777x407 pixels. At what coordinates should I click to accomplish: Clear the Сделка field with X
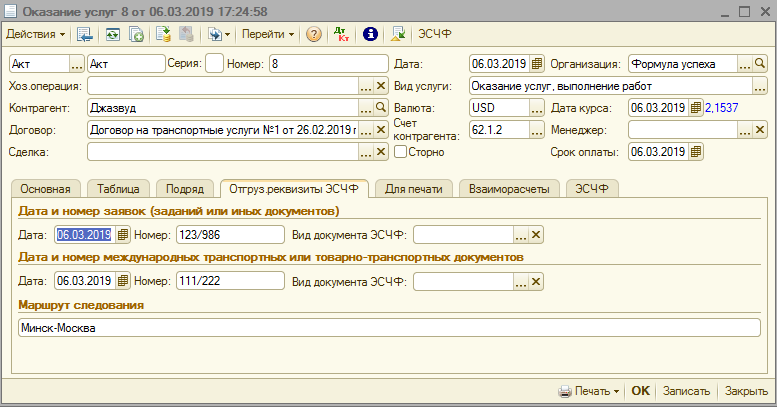coord(381,152)
